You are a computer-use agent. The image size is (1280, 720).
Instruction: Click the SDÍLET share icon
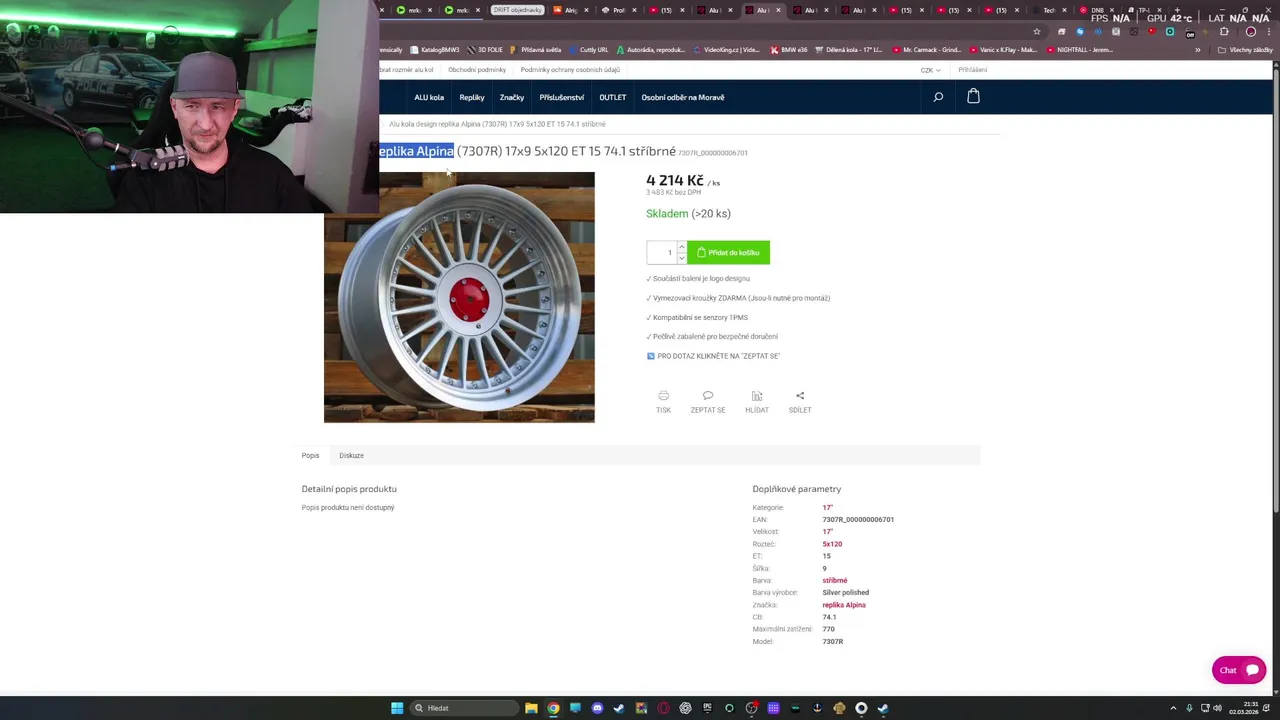click(x=800, y=396)
